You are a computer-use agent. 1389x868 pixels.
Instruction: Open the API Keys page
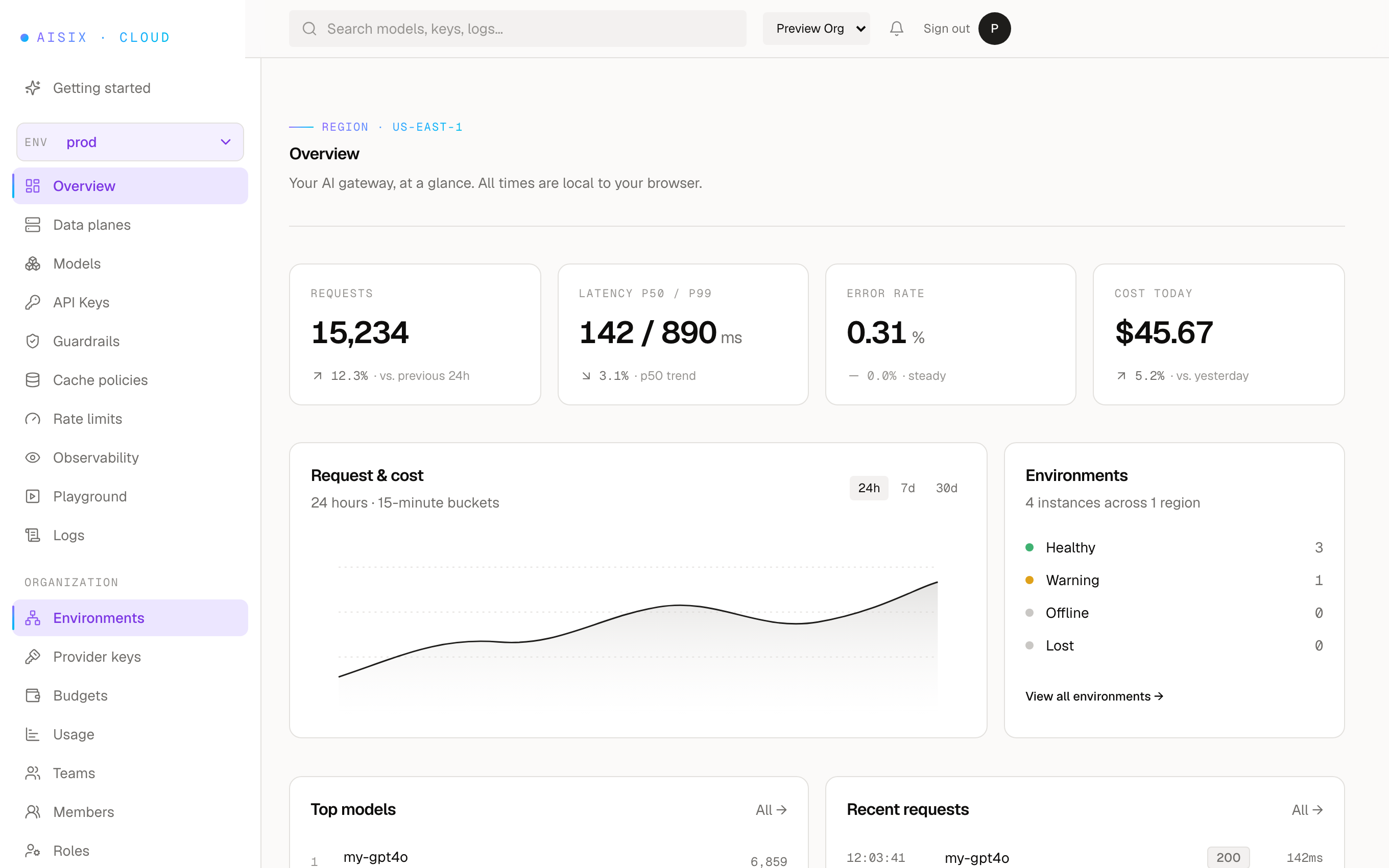(x=130, y=302)
